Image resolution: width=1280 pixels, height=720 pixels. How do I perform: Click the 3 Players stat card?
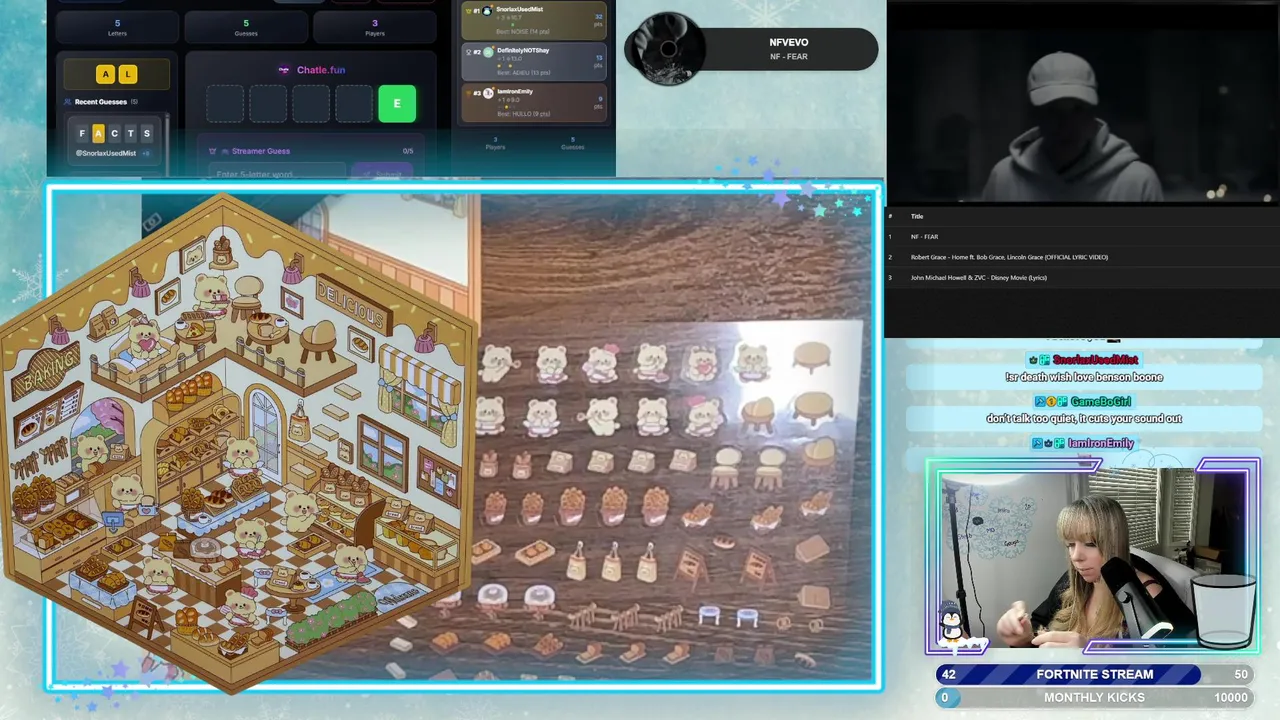pos(375,28)
